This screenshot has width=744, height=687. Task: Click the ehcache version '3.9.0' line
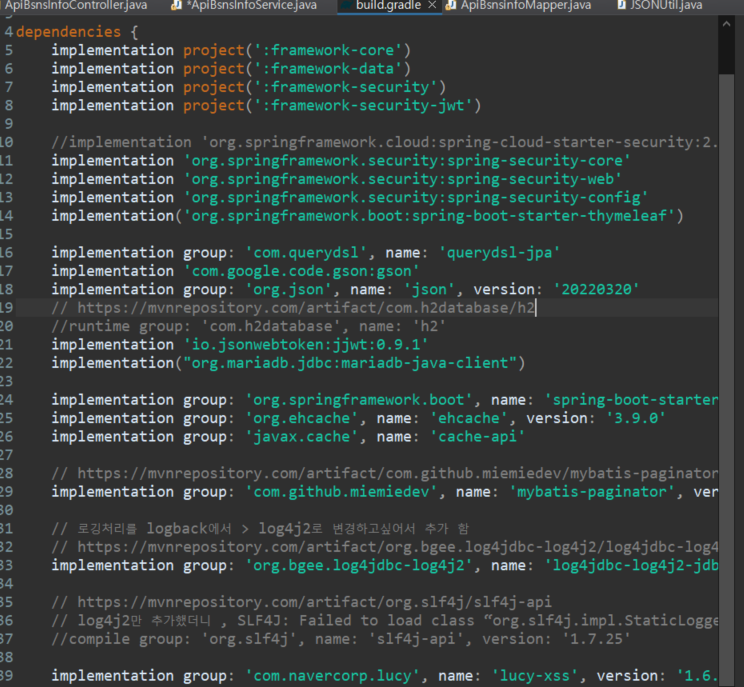[x=358, y=418]
